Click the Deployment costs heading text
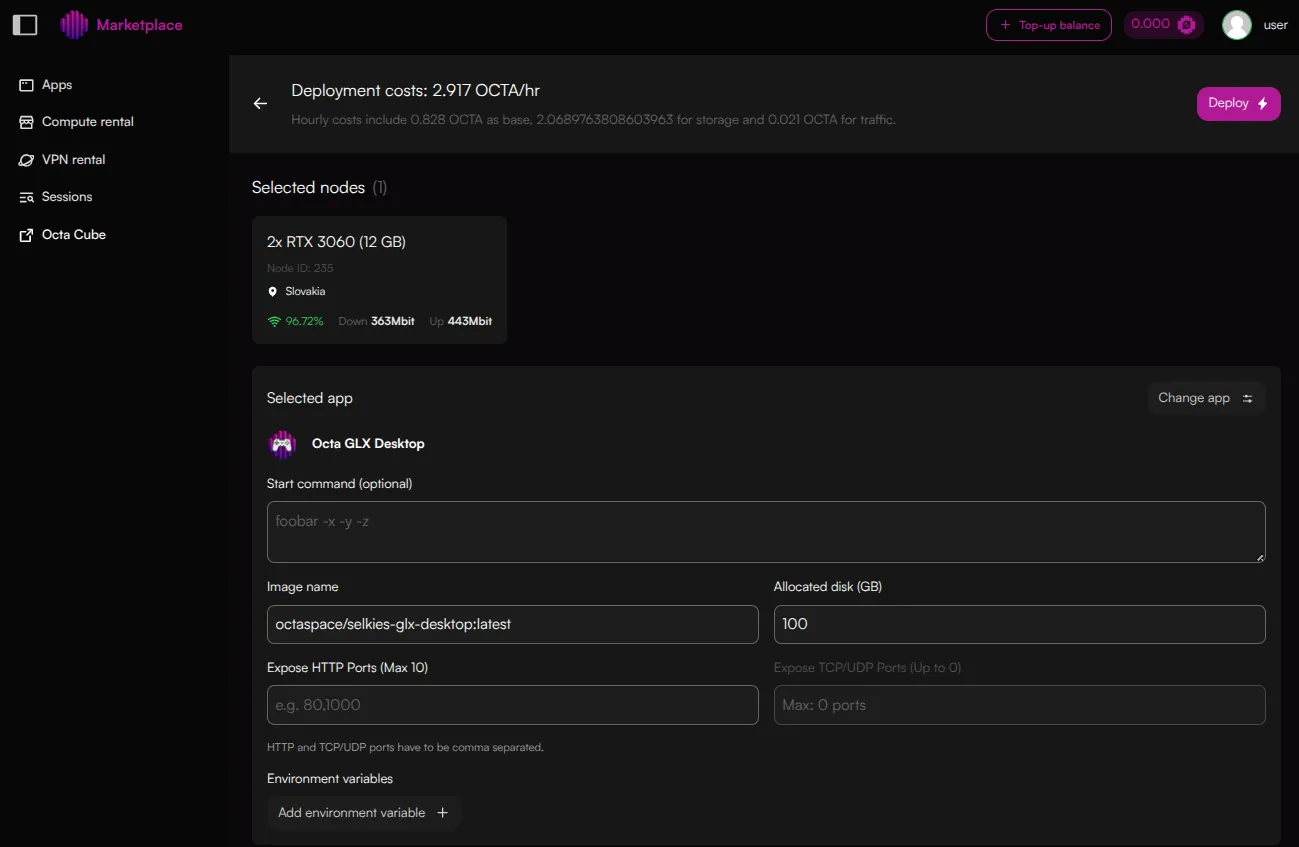Viewport: 1299px width, 847px height. (415, 91)
